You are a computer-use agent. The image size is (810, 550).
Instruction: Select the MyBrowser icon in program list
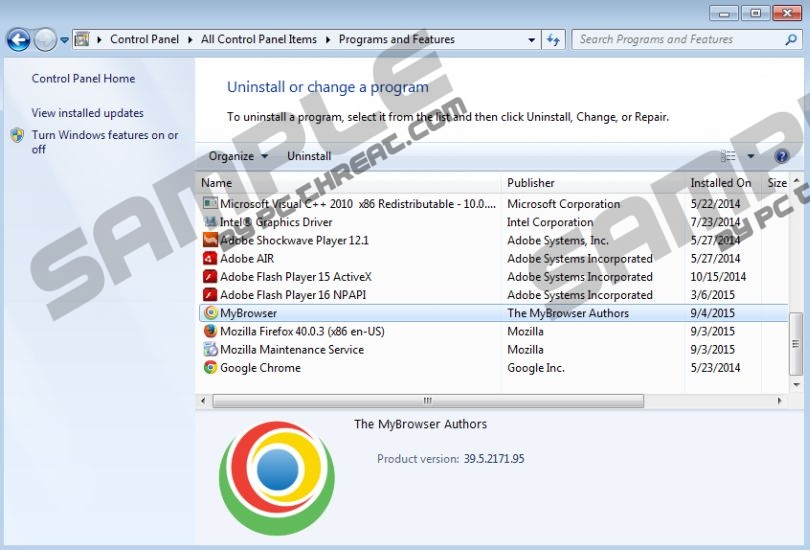tap(210, 313)
